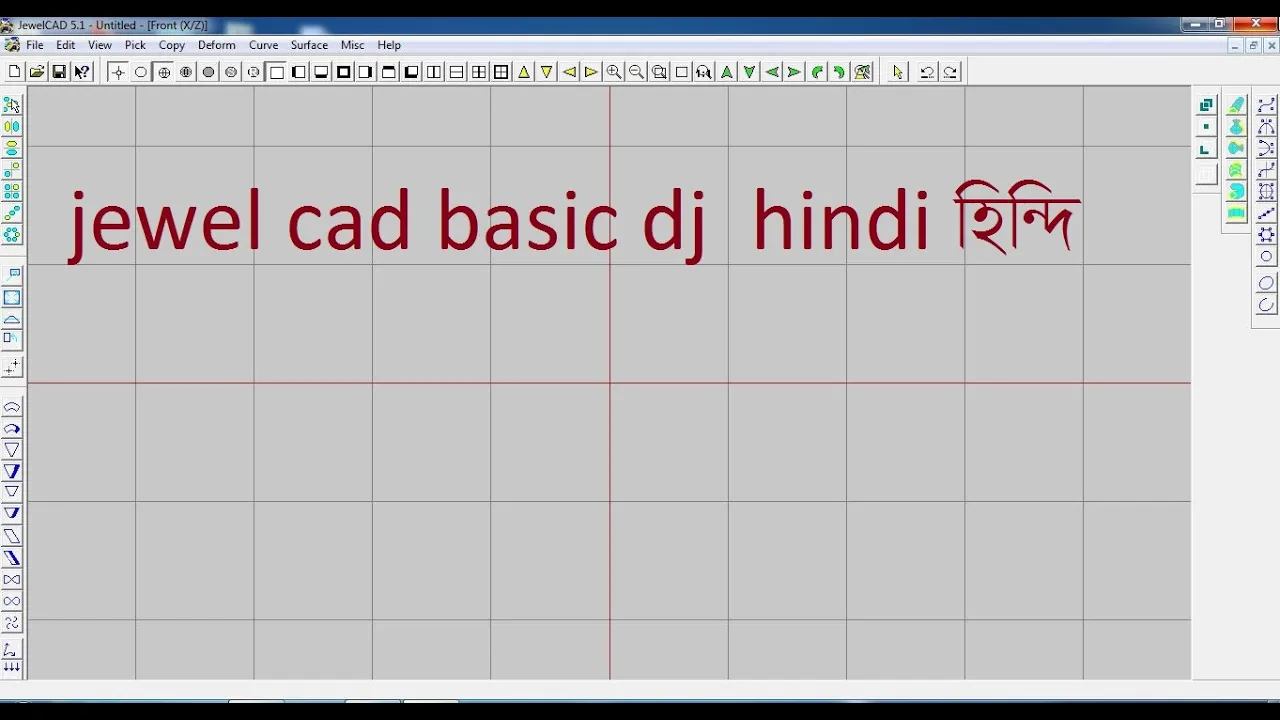Click the green counter-clockwise rotate icon
The width and height of the screenshot is (1280, 720).
click(x=817, y=72)
